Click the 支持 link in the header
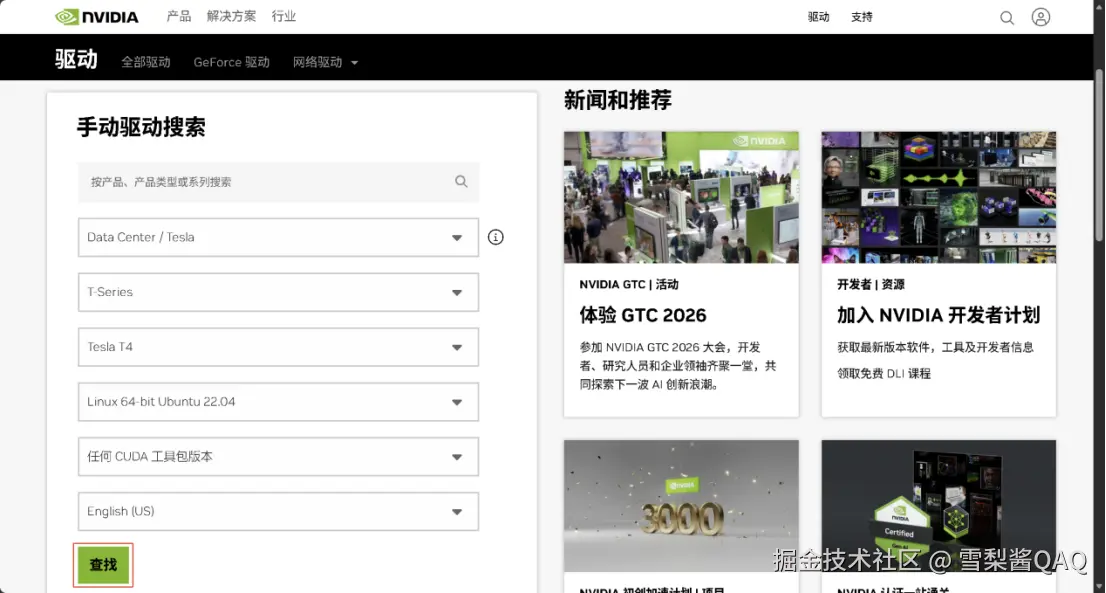The image size is (1106, 593). click(x=861, y=17)
